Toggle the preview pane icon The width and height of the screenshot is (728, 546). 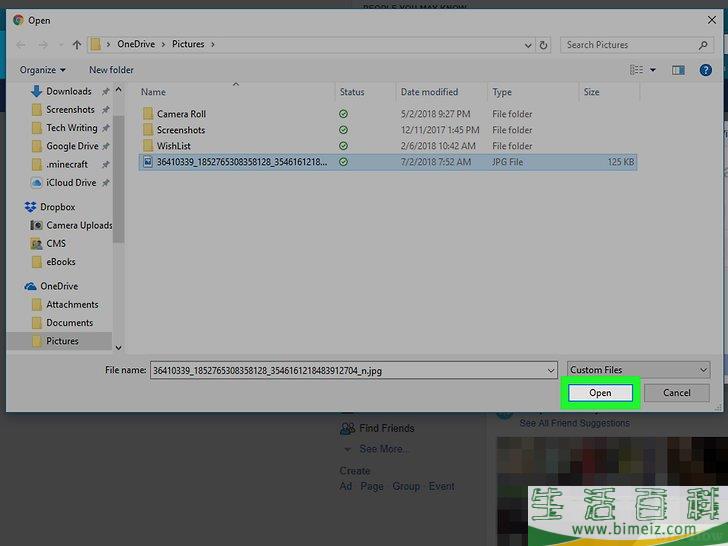678,70
